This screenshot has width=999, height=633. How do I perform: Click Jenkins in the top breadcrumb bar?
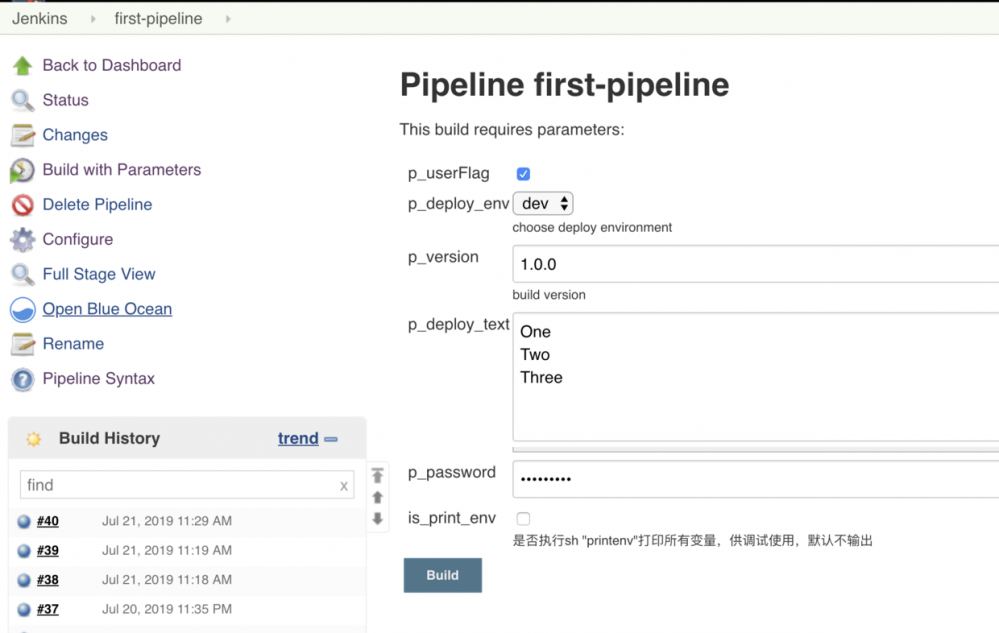[40, 17]
